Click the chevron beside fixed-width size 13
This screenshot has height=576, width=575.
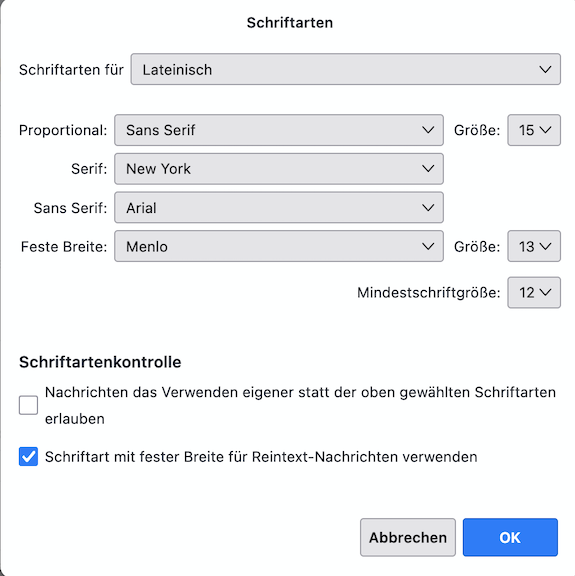pyautogui.click(x=546, y=246)
